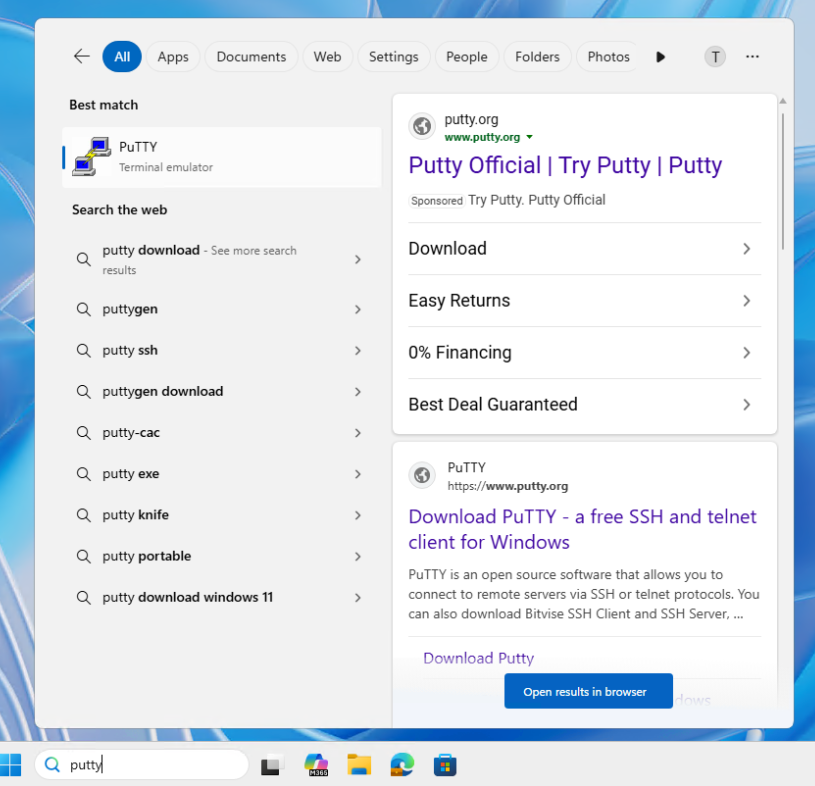The height and width of the screenshot is (786, 815).
Task: Open the options menu via the ellipsis
Action: pos(752,57)
